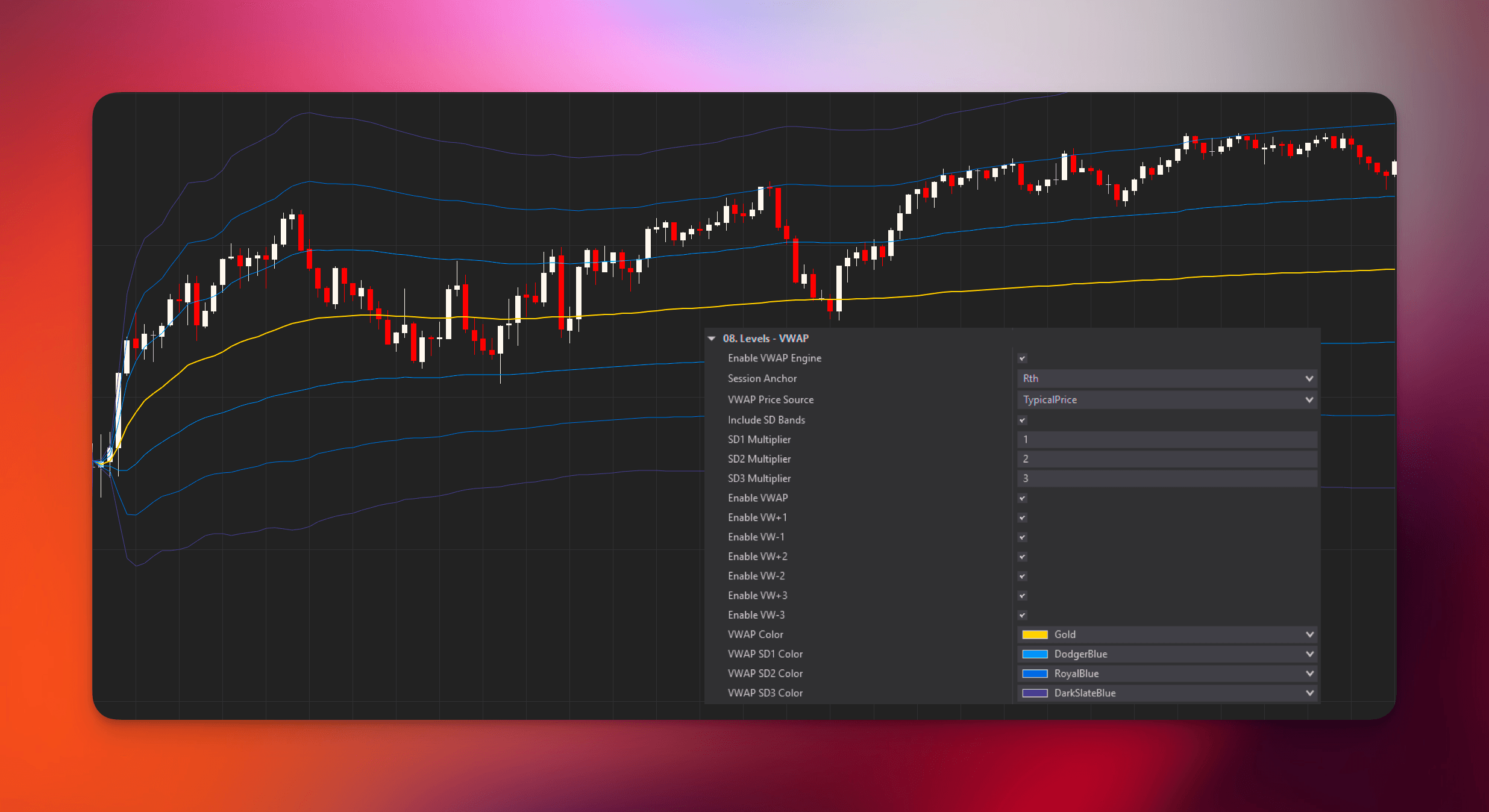Screen dimensions: 1489x812
Task: Disable the Enable VWAP checkbox
Action: point(1022,498)
